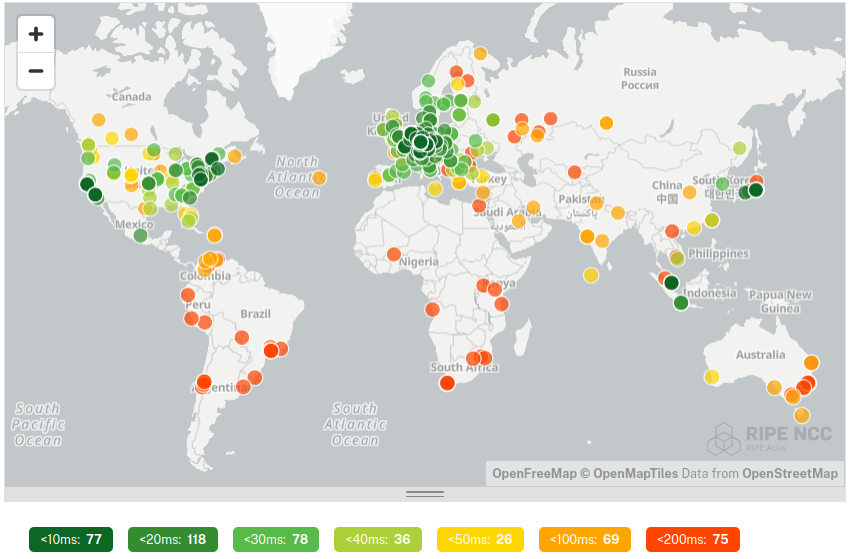Zoom out with the minus button
The image size is (851, 559).
click(x=36, y=71)
